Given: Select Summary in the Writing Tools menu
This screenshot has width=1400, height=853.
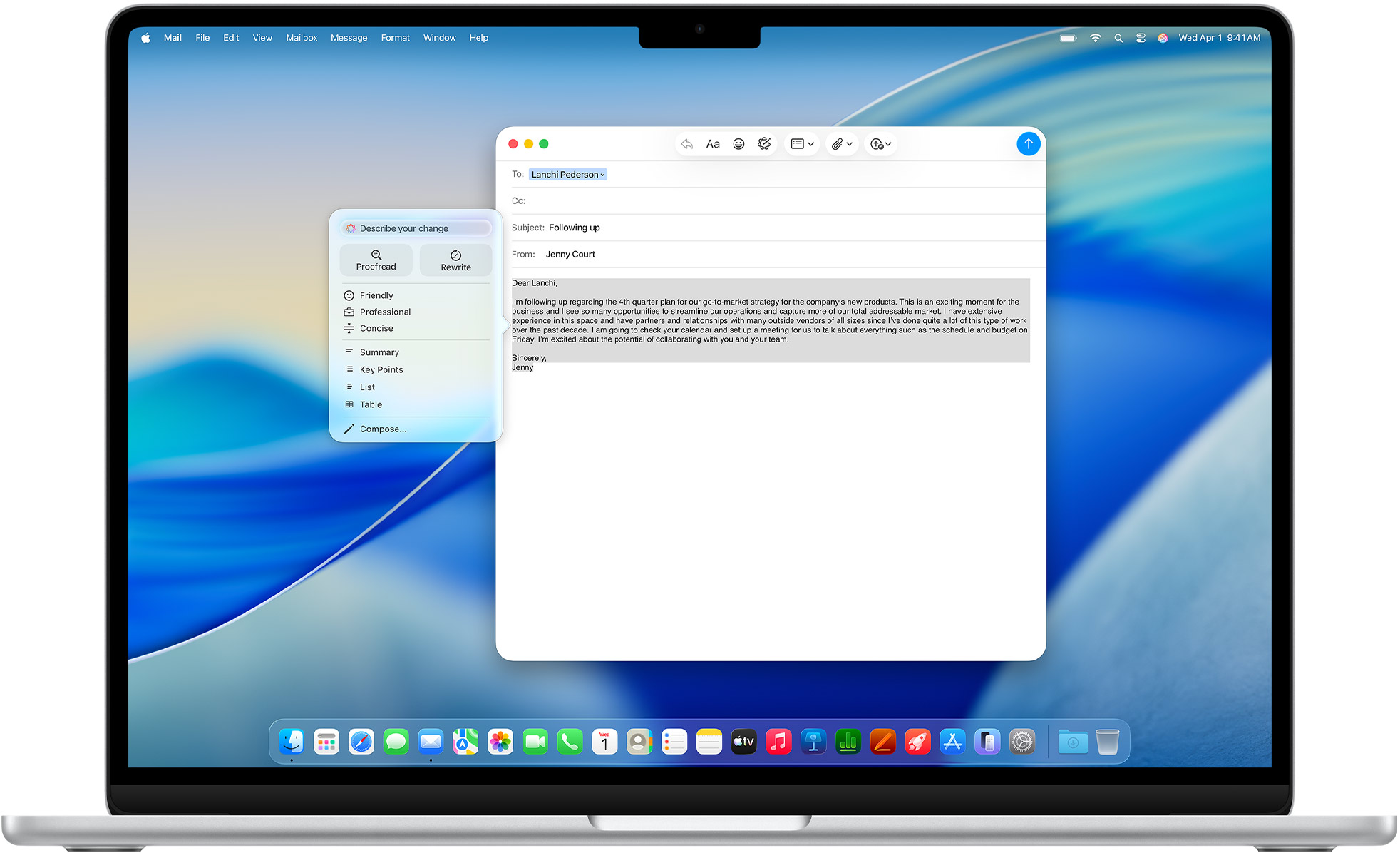Looking at the screenshot, I should [379, 352].
